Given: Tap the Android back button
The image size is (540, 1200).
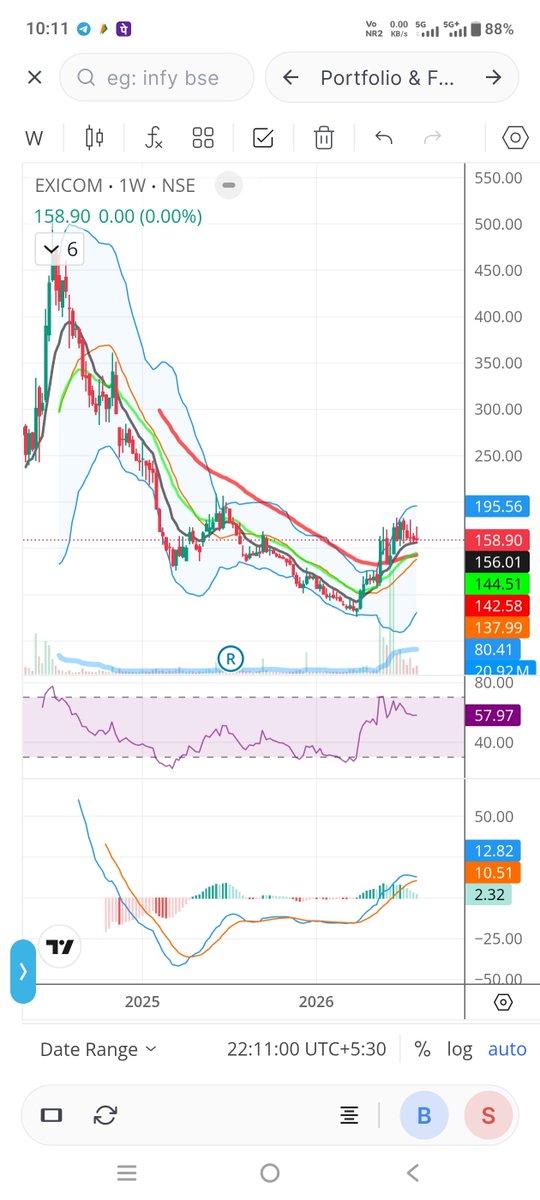Looking at the screenshot, I should click(412, 1172).
